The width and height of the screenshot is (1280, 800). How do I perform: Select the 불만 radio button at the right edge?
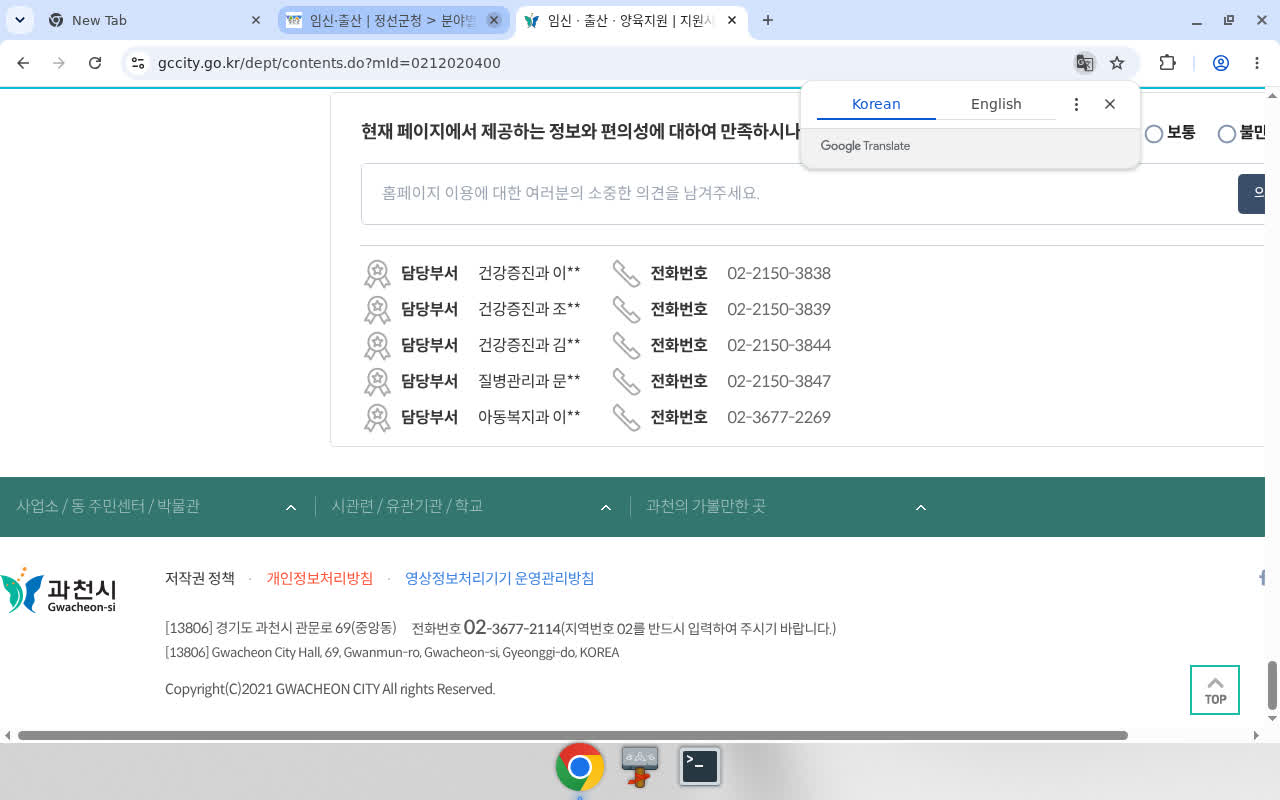[1227, 133]
